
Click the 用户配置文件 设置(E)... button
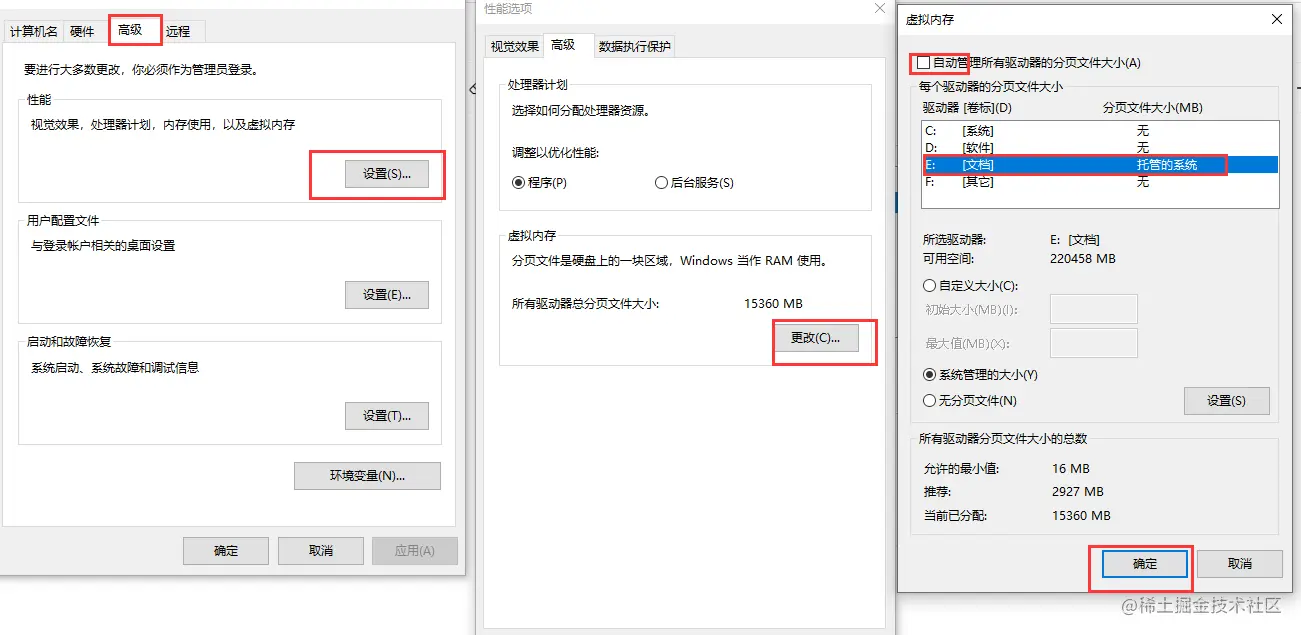(x=387, y=294)
